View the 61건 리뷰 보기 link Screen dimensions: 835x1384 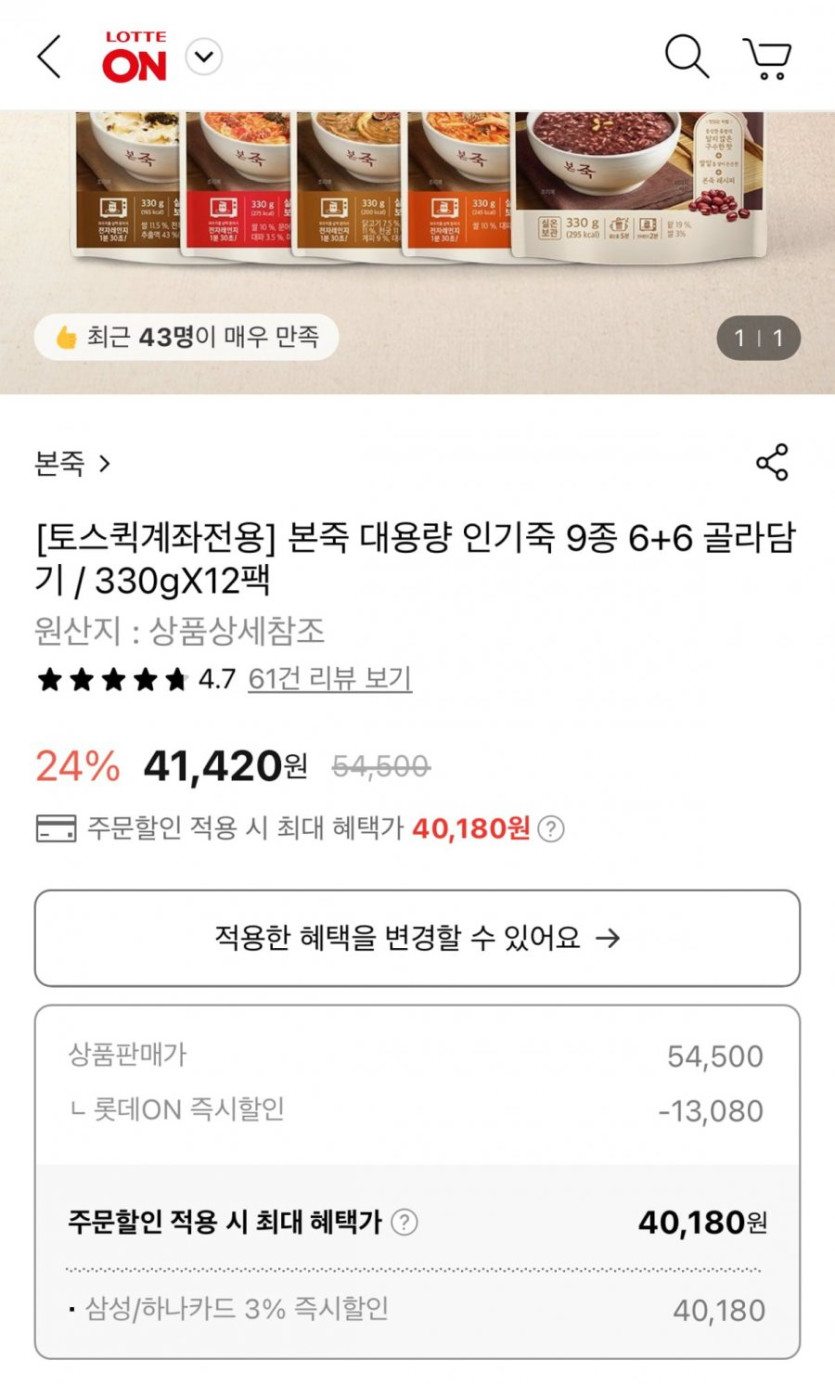click(329, 679)
